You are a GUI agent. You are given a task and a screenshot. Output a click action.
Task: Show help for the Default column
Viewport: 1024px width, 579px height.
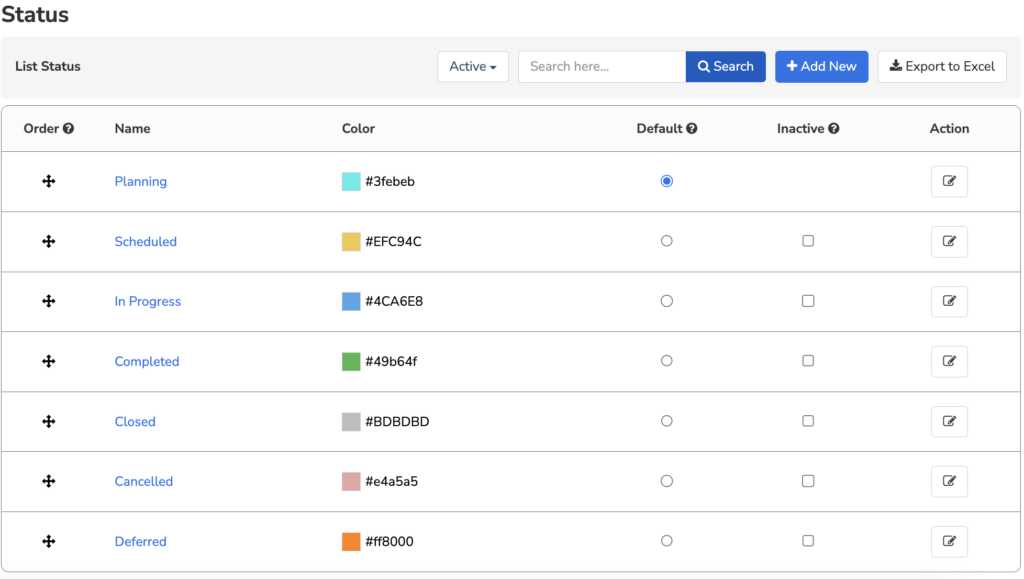tap(692, 129)
